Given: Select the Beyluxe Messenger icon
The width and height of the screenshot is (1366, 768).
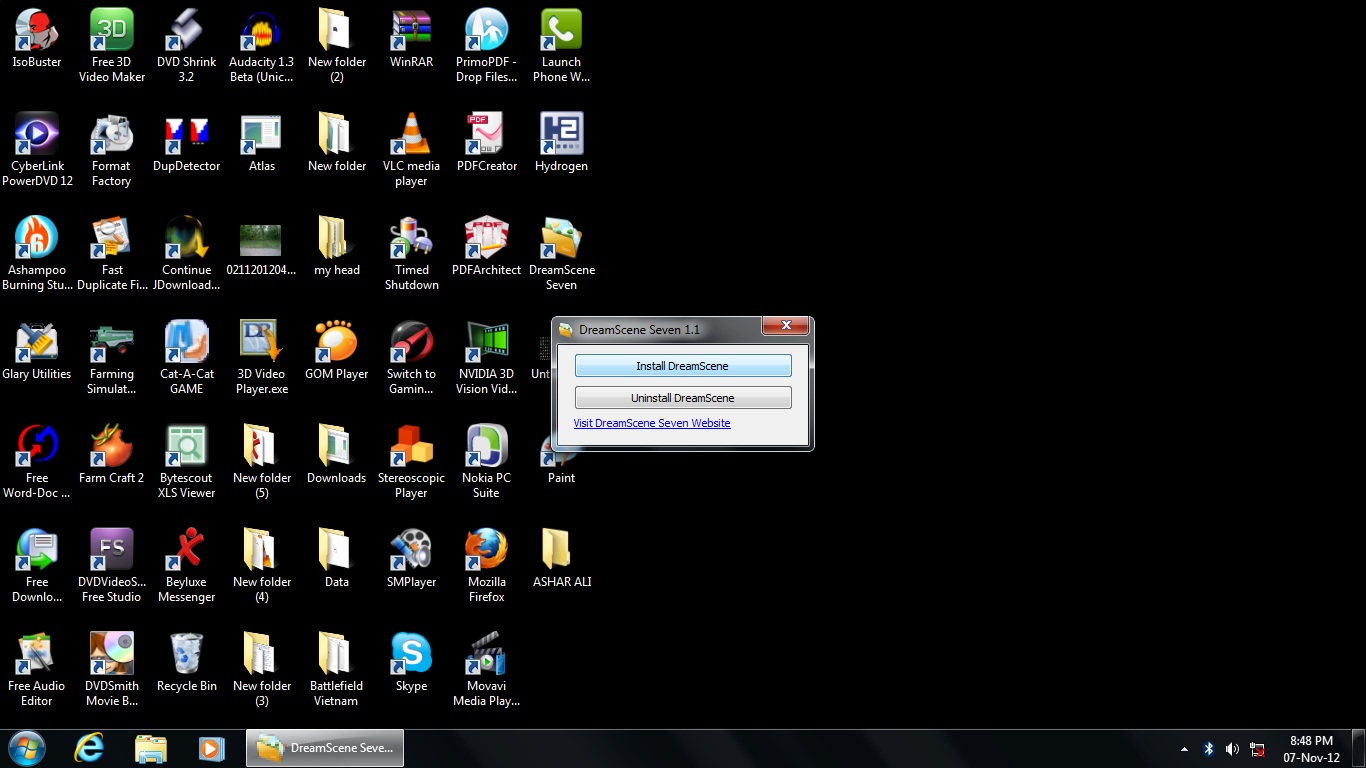Looking at the screenshot, I should [x=187, y=566].
